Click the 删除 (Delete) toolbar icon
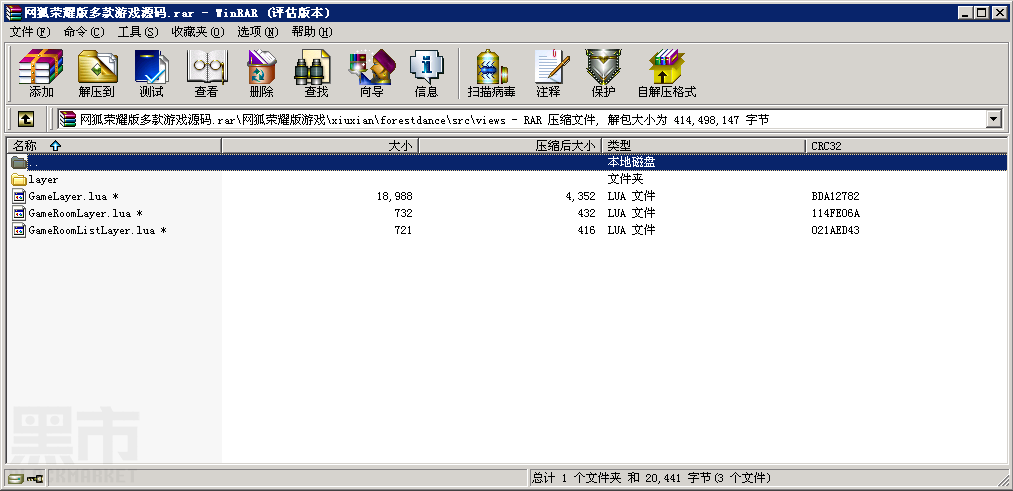 tap(261, 73)
